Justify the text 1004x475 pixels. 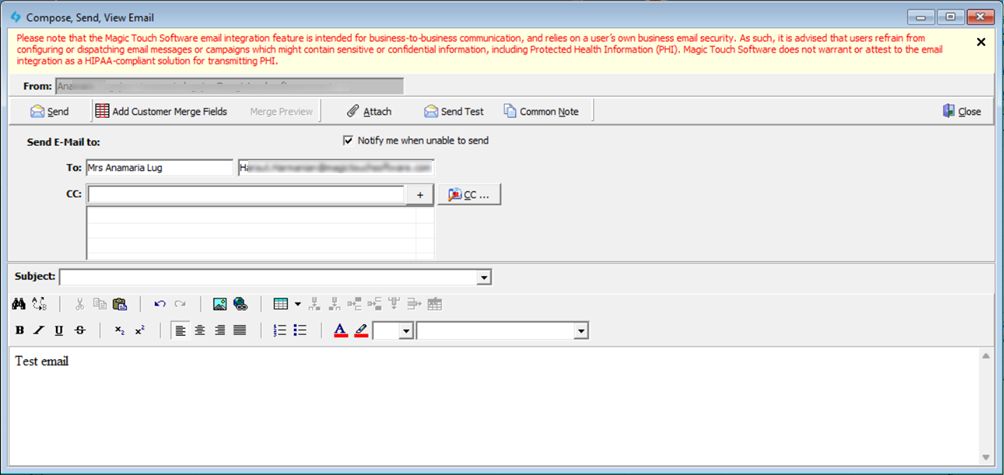tap(240, 330)
